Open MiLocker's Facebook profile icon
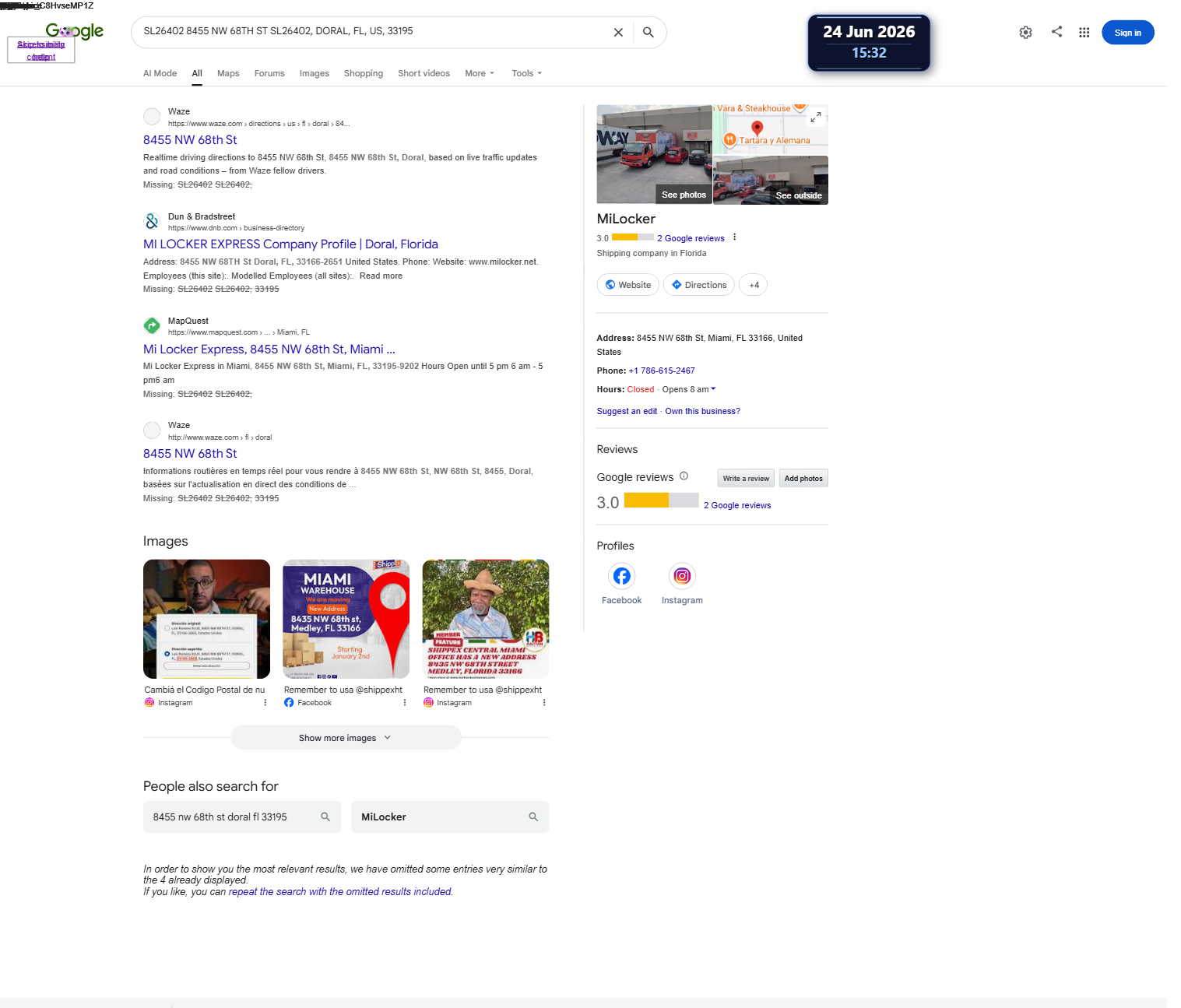The width and height of the screenshot is (1181, 1008). 622,576
